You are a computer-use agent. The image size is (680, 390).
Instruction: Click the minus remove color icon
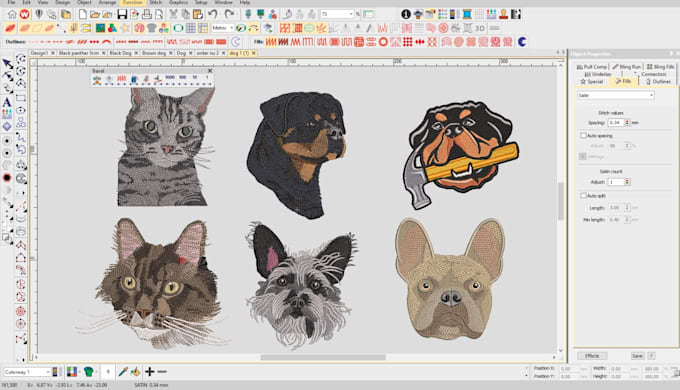pos(162,372)
